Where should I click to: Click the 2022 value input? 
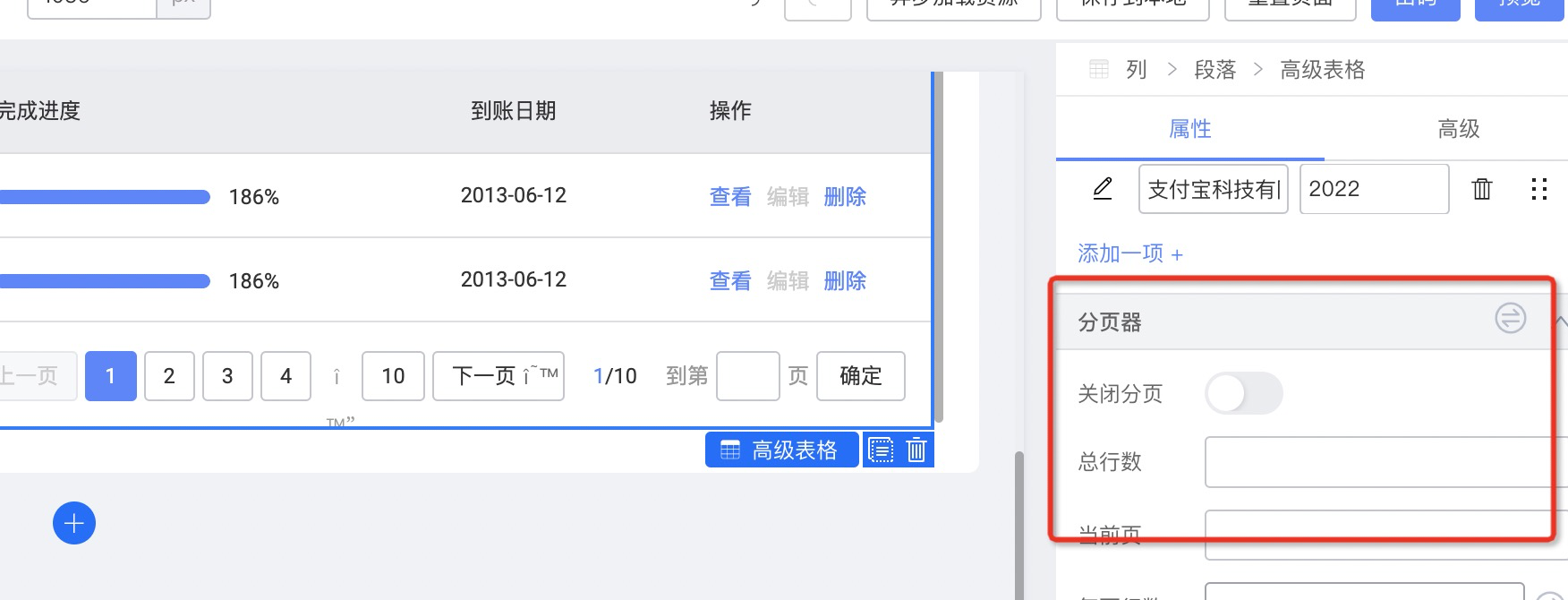(1375, 189)
